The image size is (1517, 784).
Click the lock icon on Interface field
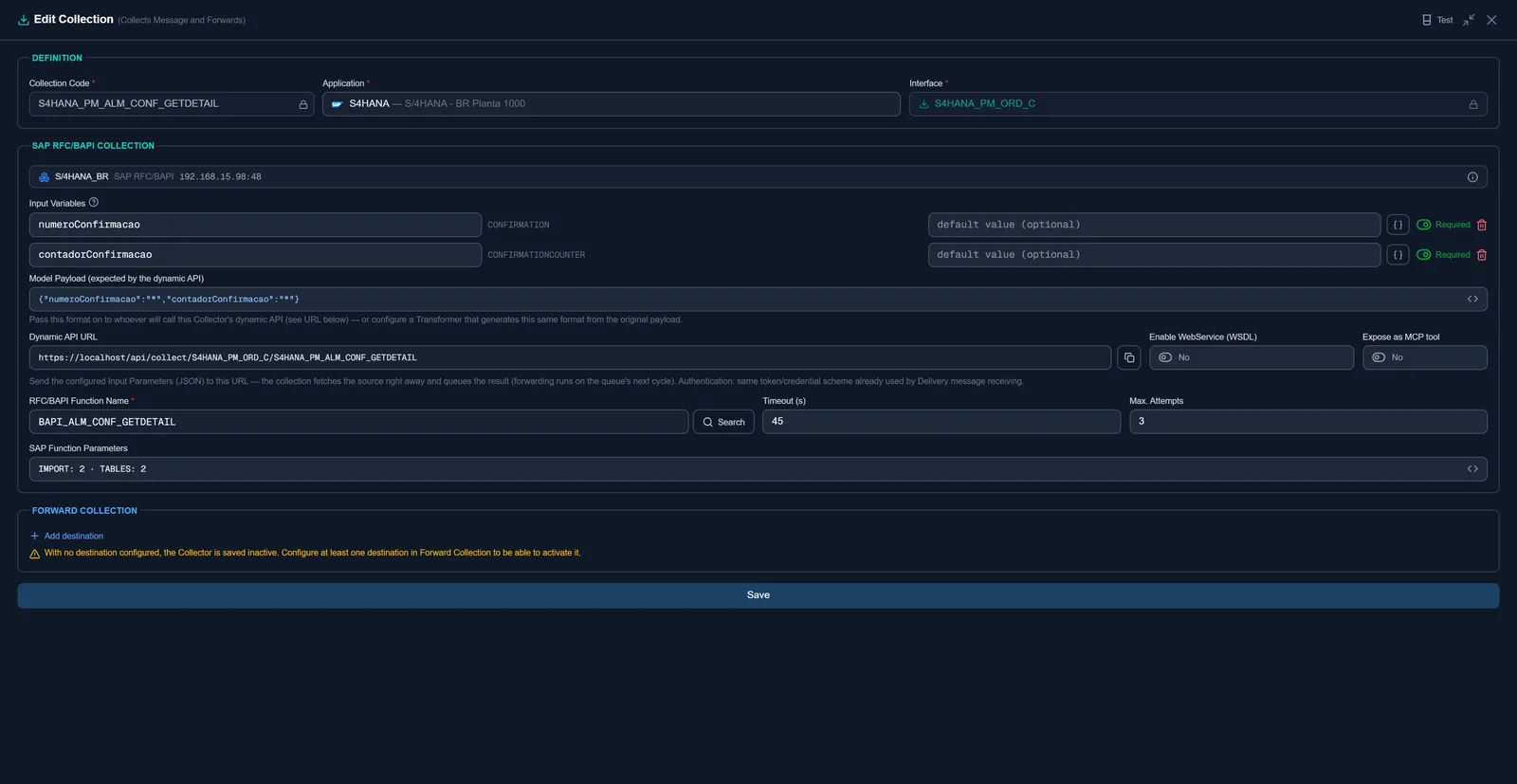1473,104
